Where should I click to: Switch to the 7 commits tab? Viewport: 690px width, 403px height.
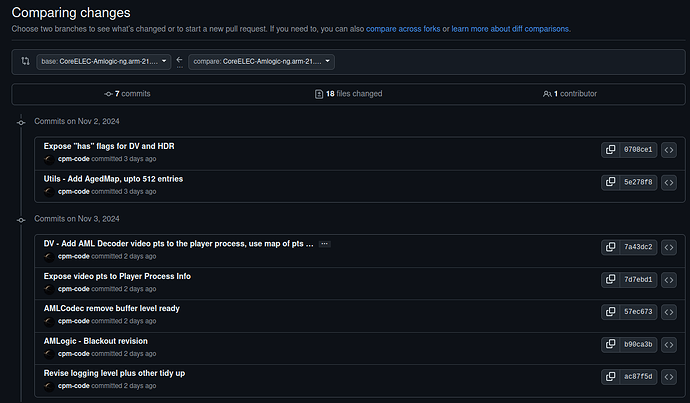coord(126,94)
